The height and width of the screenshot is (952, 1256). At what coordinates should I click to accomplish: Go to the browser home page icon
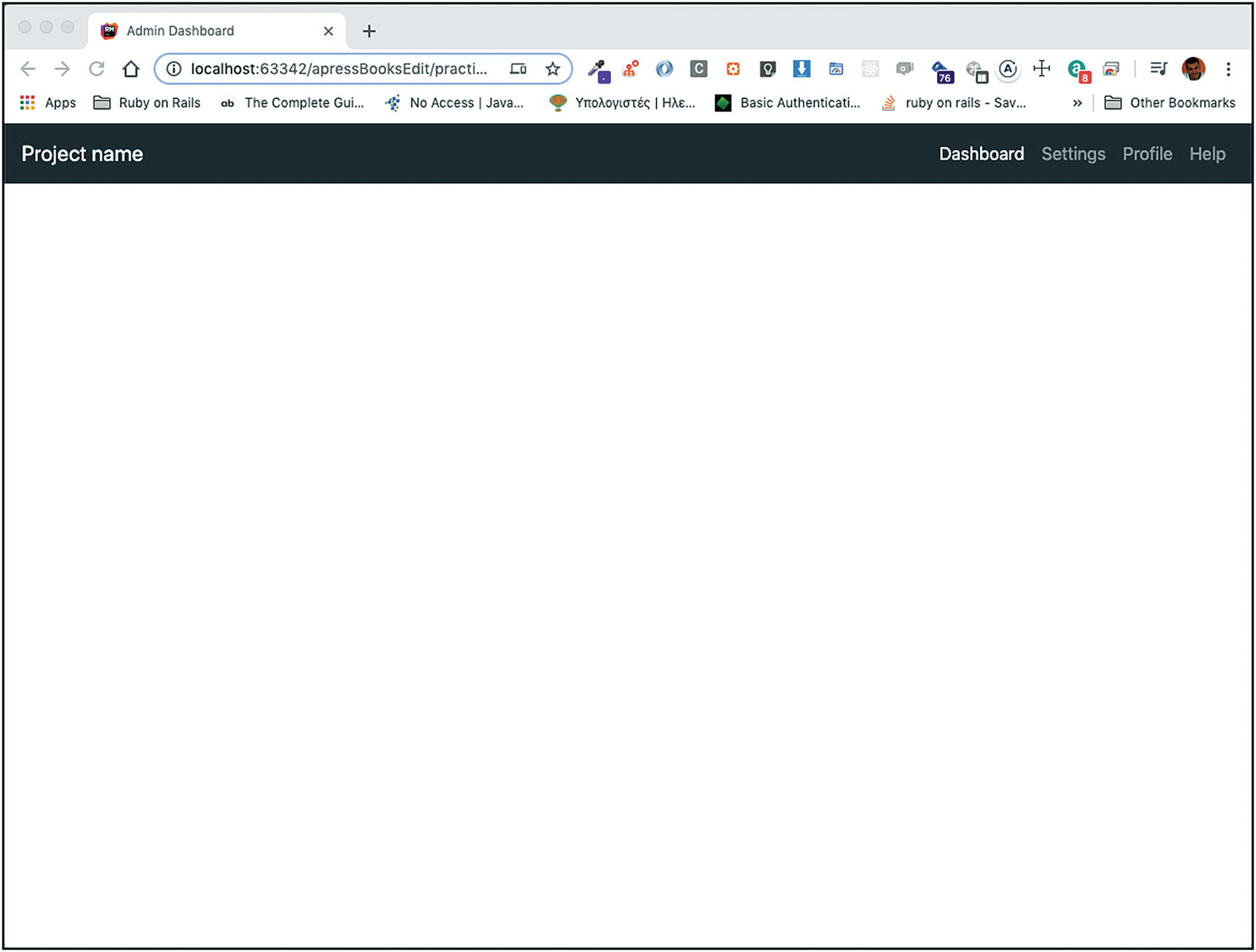click(x=131, y=69)
